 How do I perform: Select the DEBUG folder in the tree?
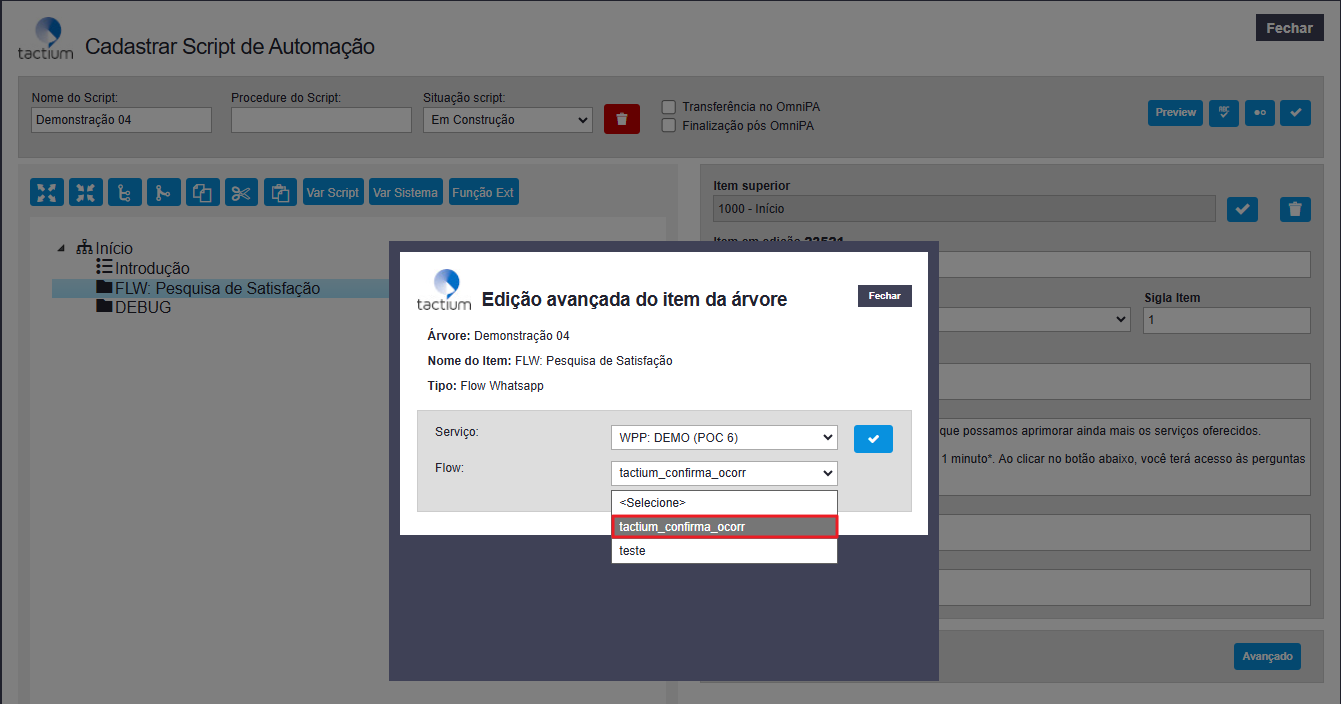tap(142, 308)
